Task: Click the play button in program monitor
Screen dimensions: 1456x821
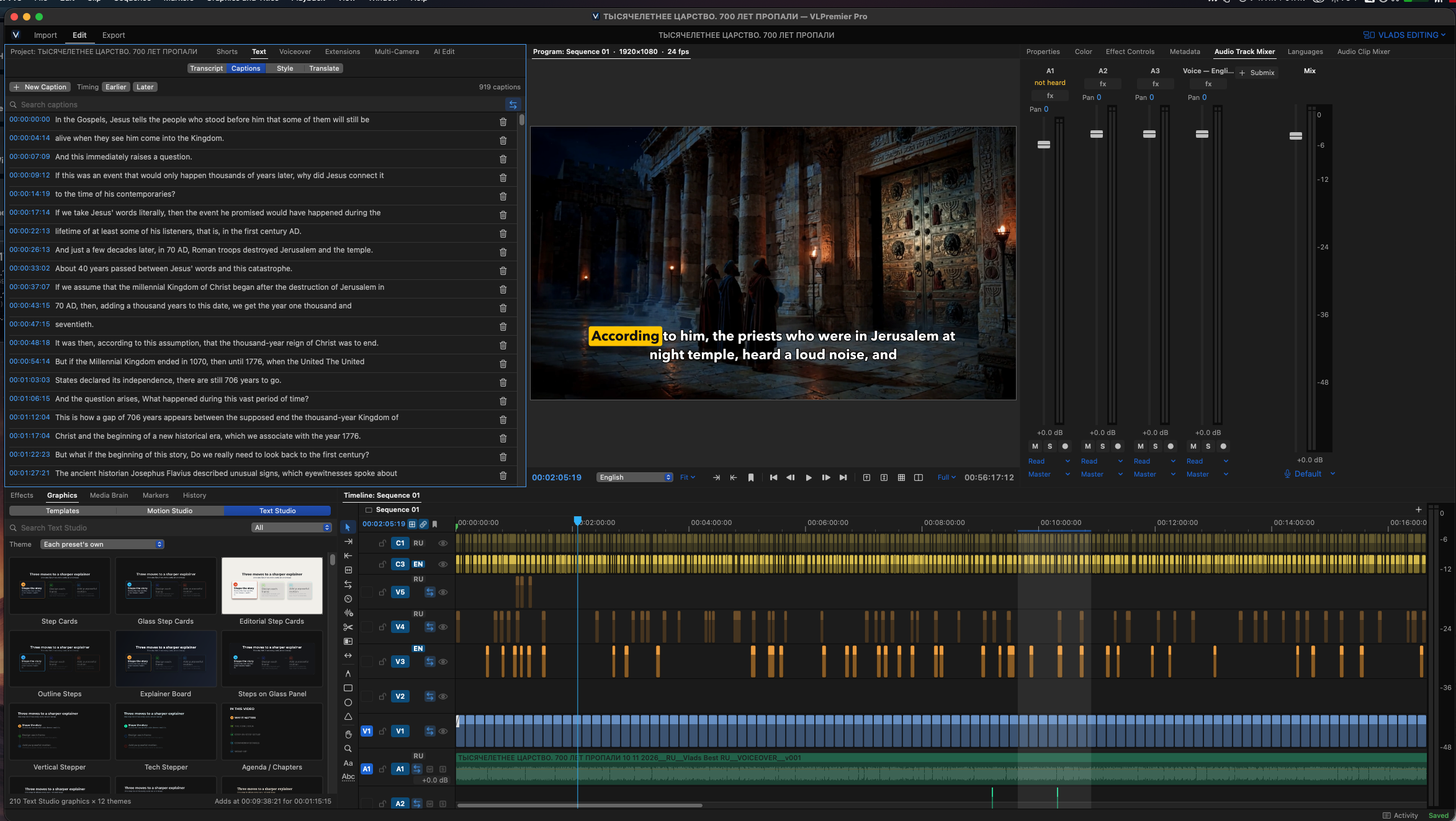Action: click(x=809, y=477)
